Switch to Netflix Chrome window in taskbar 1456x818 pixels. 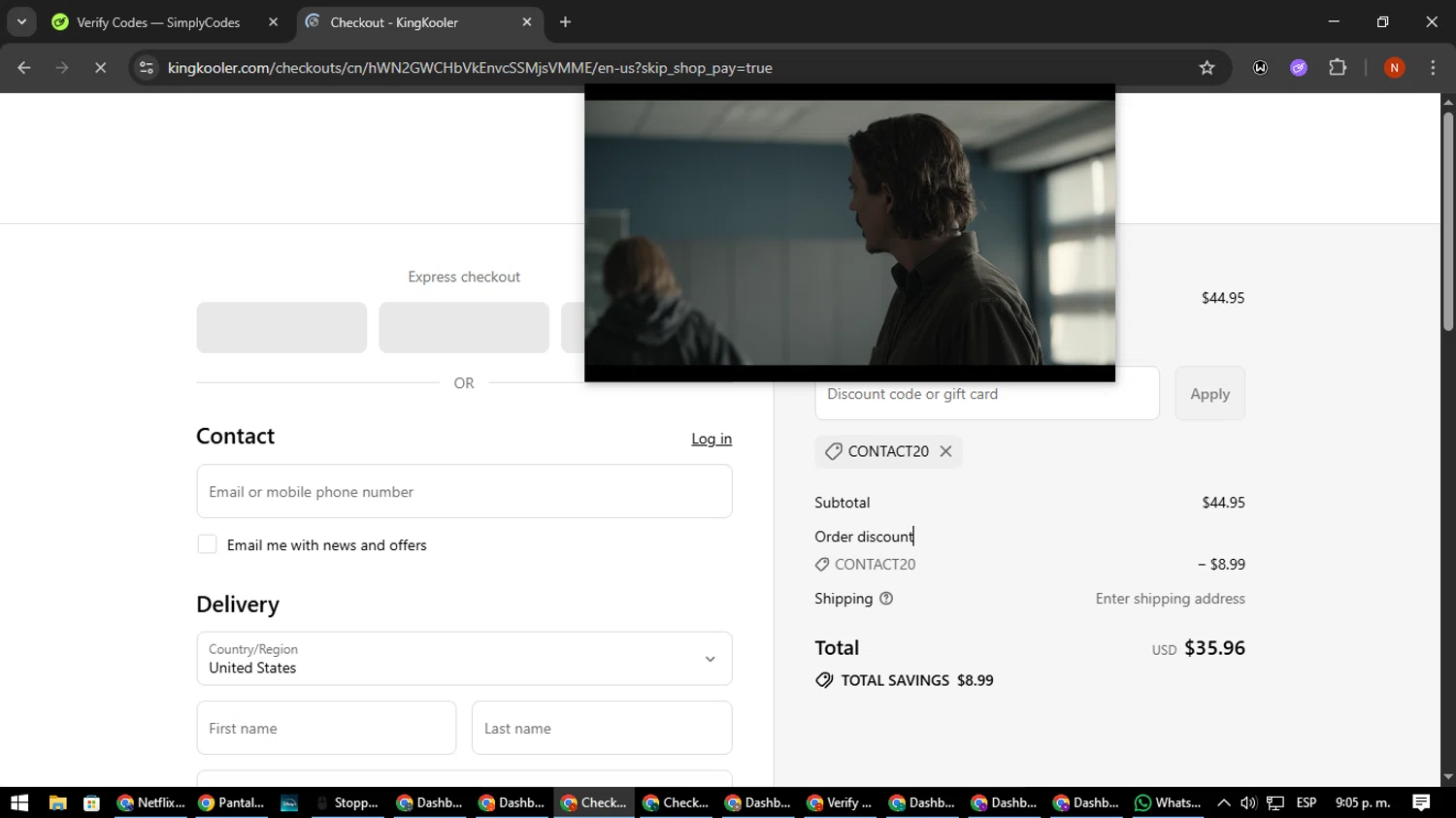coord(151,802)
